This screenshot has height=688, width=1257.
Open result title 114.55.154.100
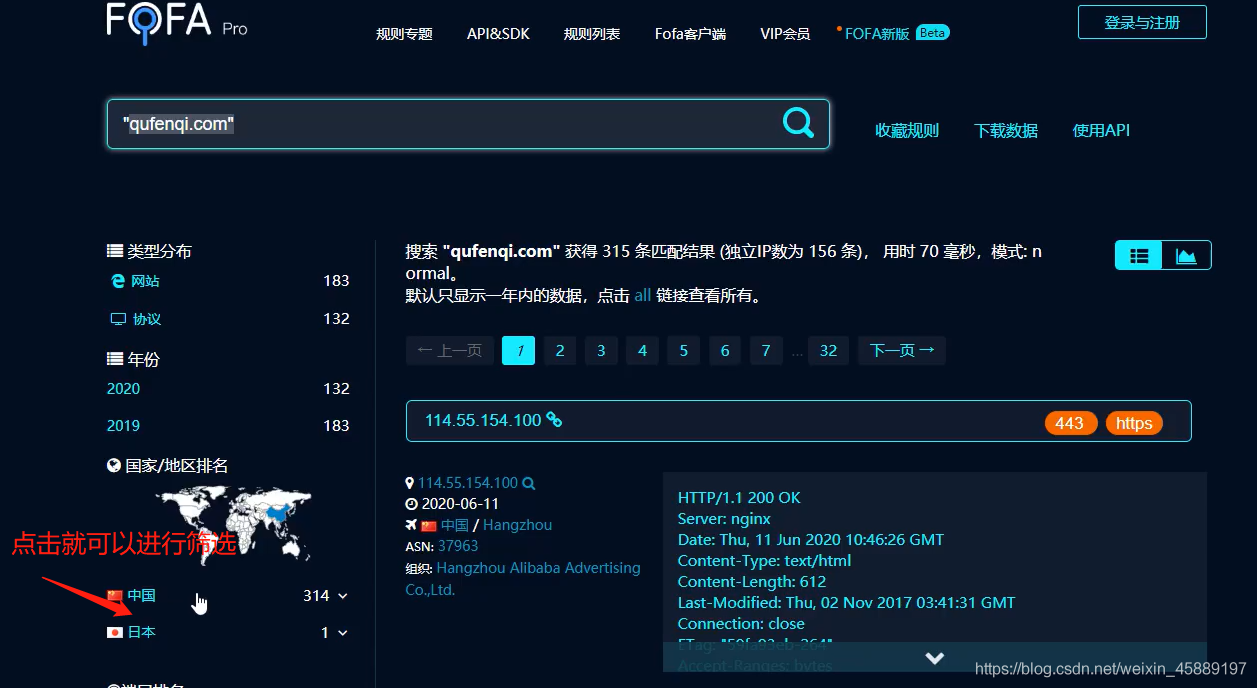483,420
